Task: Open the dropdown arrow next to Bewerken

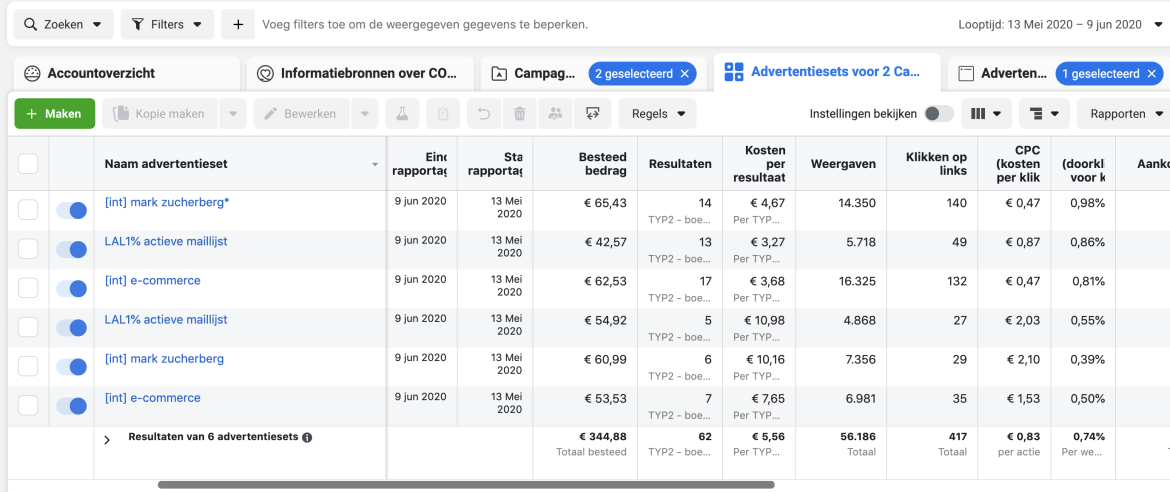Action: [365, 113]
